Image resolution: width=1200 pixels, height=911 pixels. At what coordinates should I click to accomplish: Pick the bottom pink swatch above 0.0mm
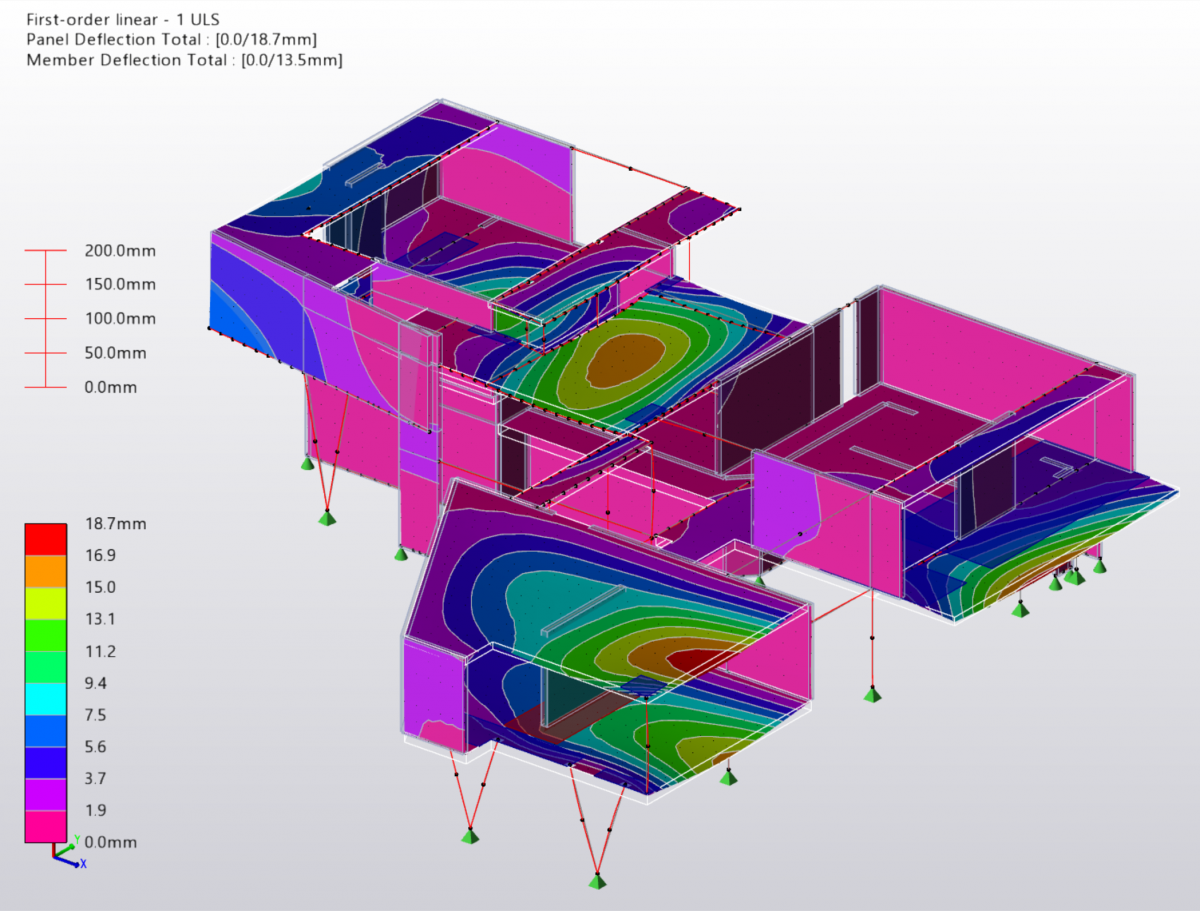tap(46, 826)
